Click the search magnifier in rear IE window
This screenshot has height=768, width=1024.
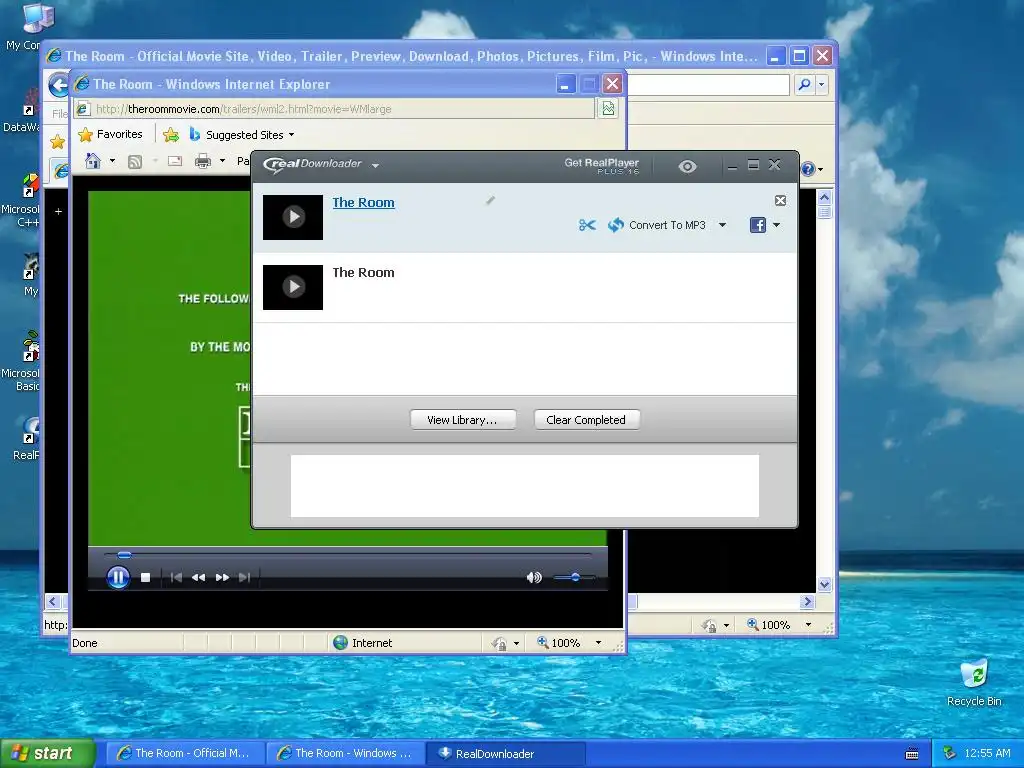pyautogui.click(x=805, y=84)
